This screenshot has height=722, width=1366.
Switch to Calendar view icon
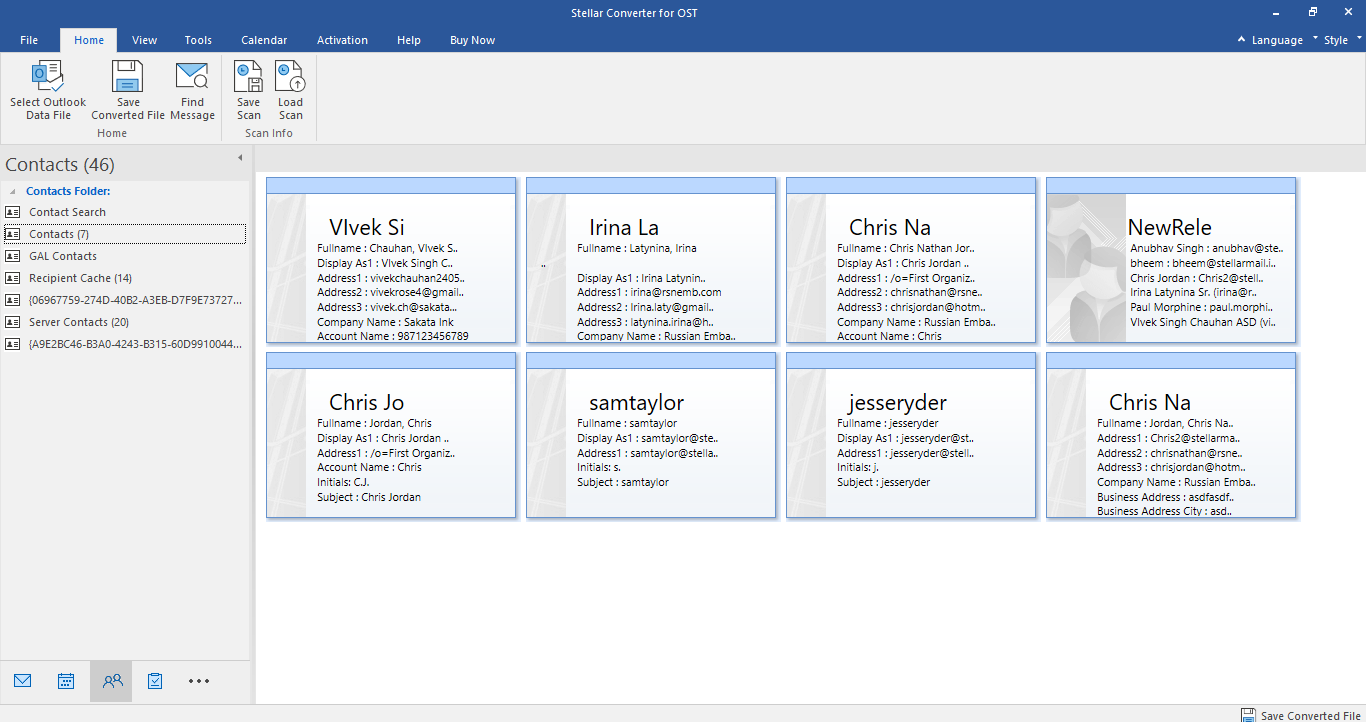coord(66,681)
